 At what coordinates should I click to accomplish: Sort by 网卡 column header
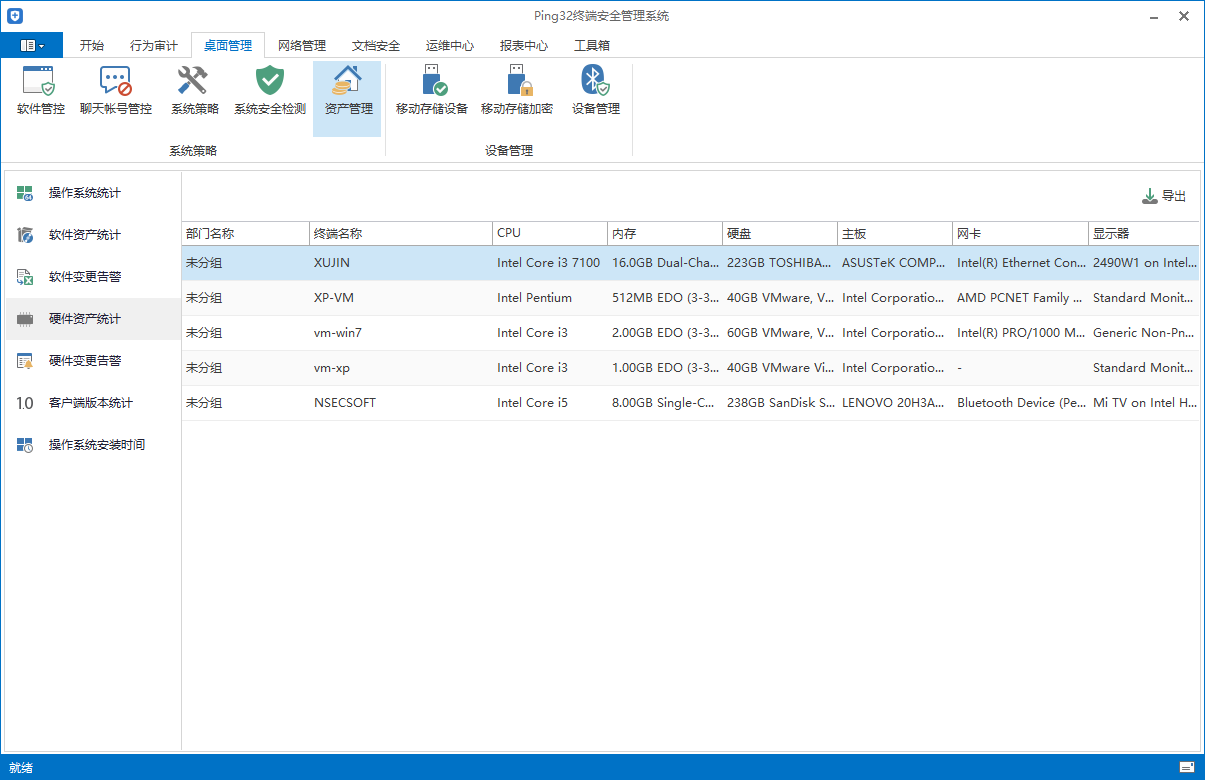[1020, 233]
